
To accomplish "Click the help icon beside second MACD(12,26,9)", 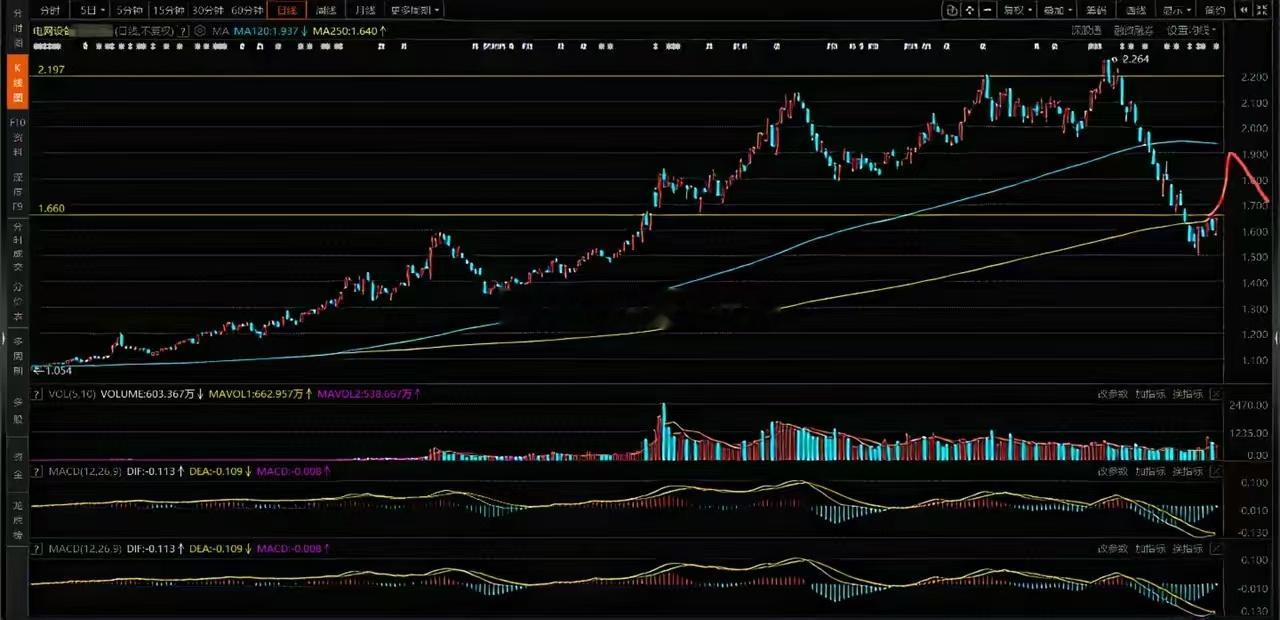I will pos(39,548).
